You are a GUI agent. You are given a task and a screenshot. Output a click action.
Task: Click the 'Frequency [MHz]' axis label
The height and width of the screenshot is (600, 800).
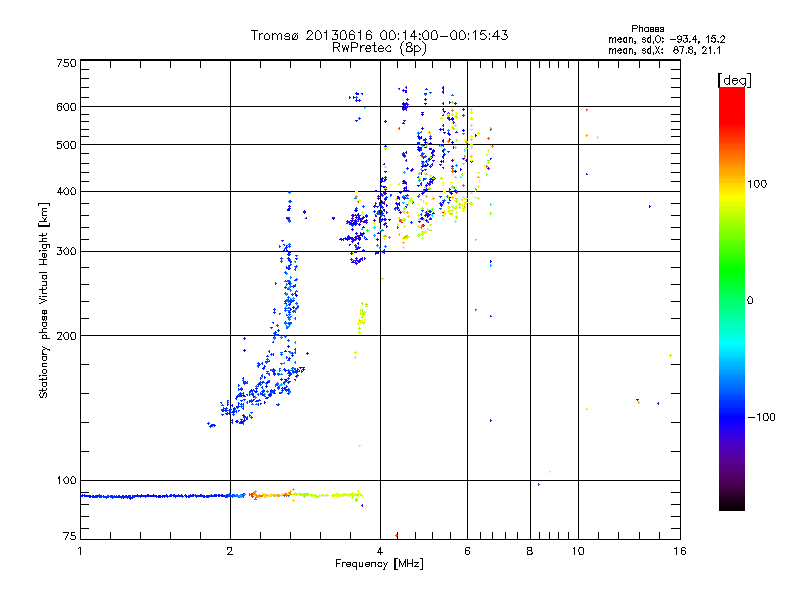tap(379, 564)
